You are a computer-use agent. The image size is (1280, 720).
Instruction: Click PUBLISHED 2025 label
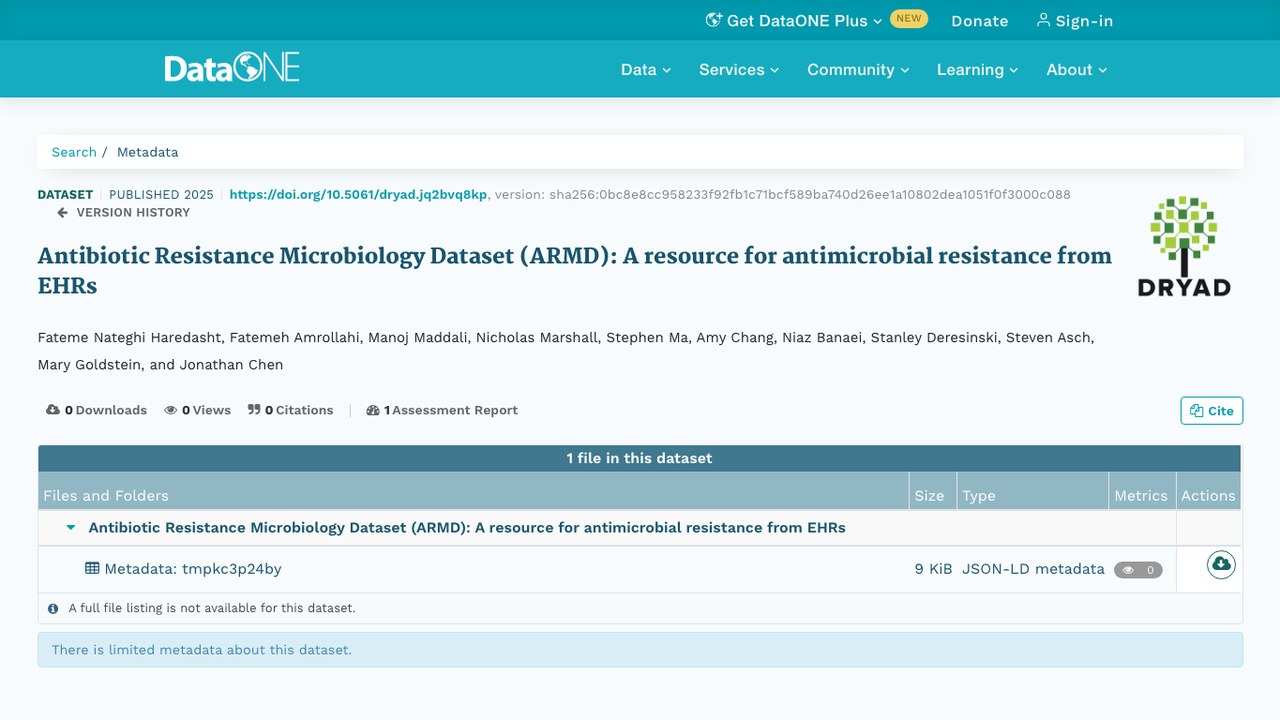[x=161, y=194]
